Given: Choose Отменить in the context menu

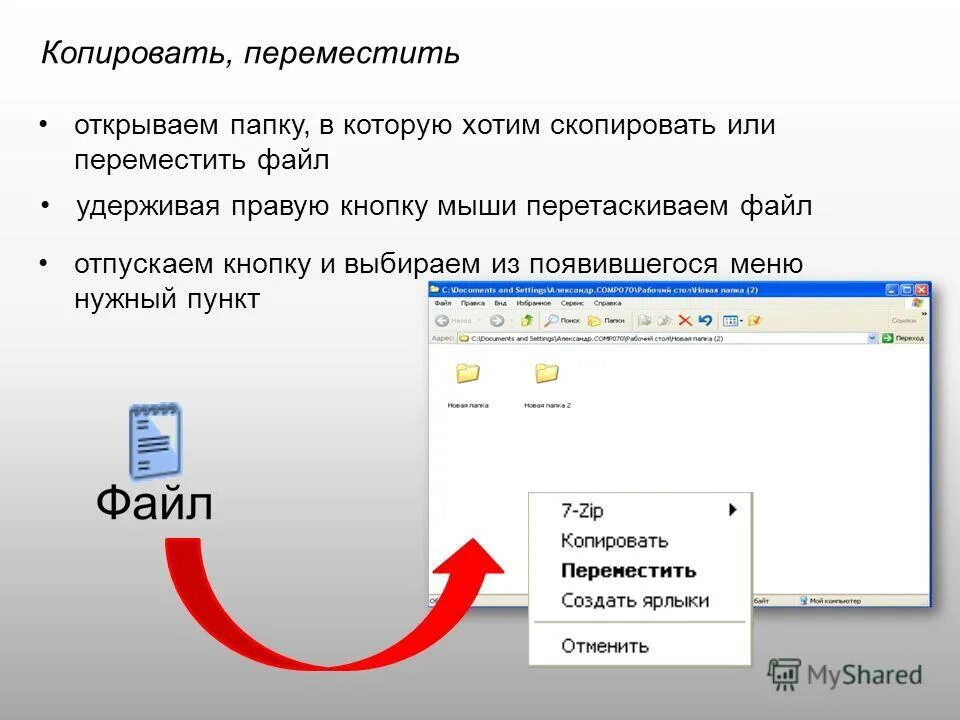Looking at the screenshot, I should (x=640, y=646).
